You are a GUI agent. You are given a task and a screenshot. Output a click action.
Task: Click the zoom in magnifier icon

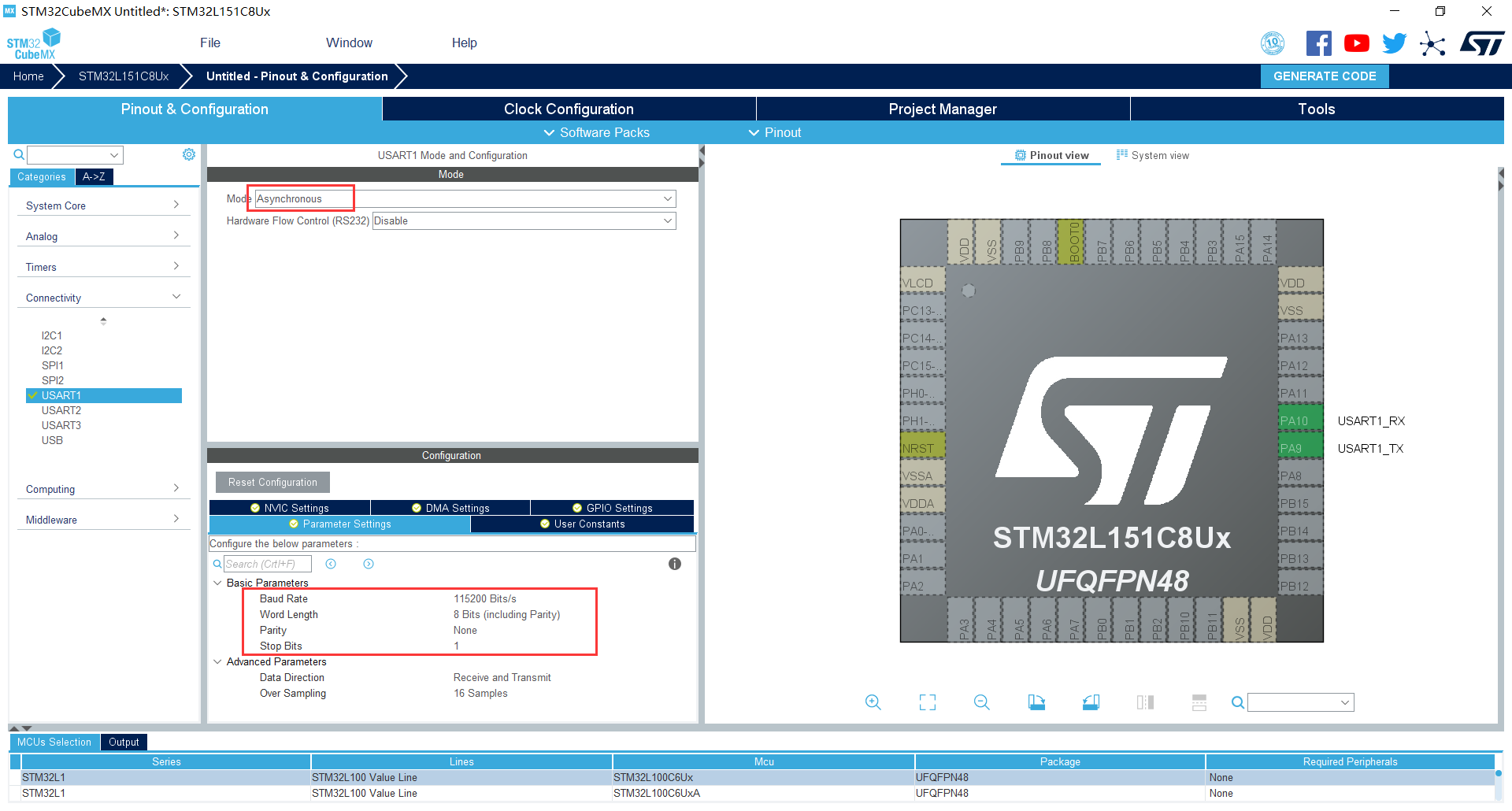(x=873, y=702)
